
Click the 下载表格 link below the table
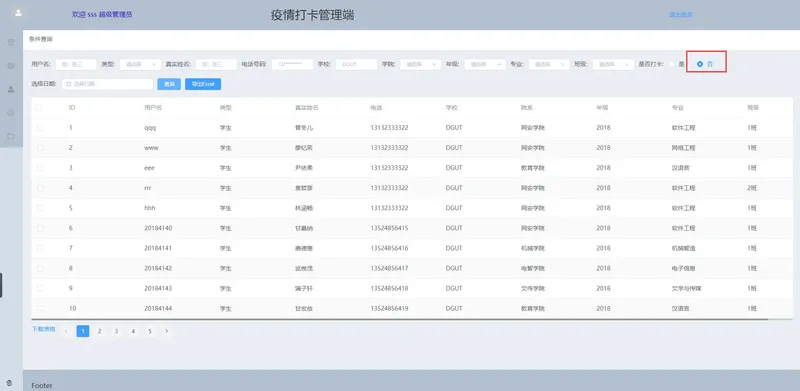pos(43,329)
